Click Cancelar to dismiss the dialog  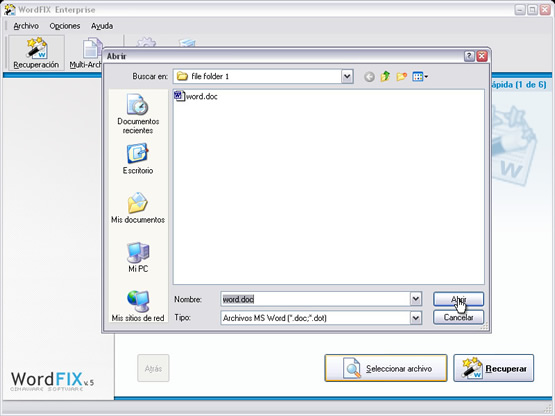(x=458, y=318)
